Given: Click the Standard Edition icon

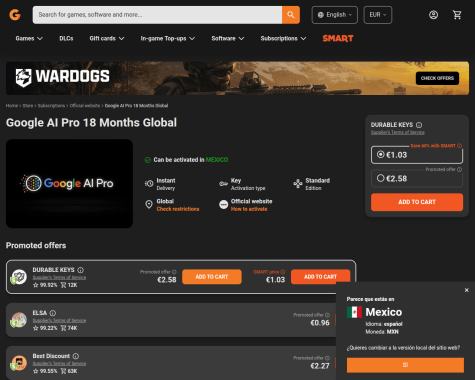Looking at the screenshot, I should tap(298, 184).
